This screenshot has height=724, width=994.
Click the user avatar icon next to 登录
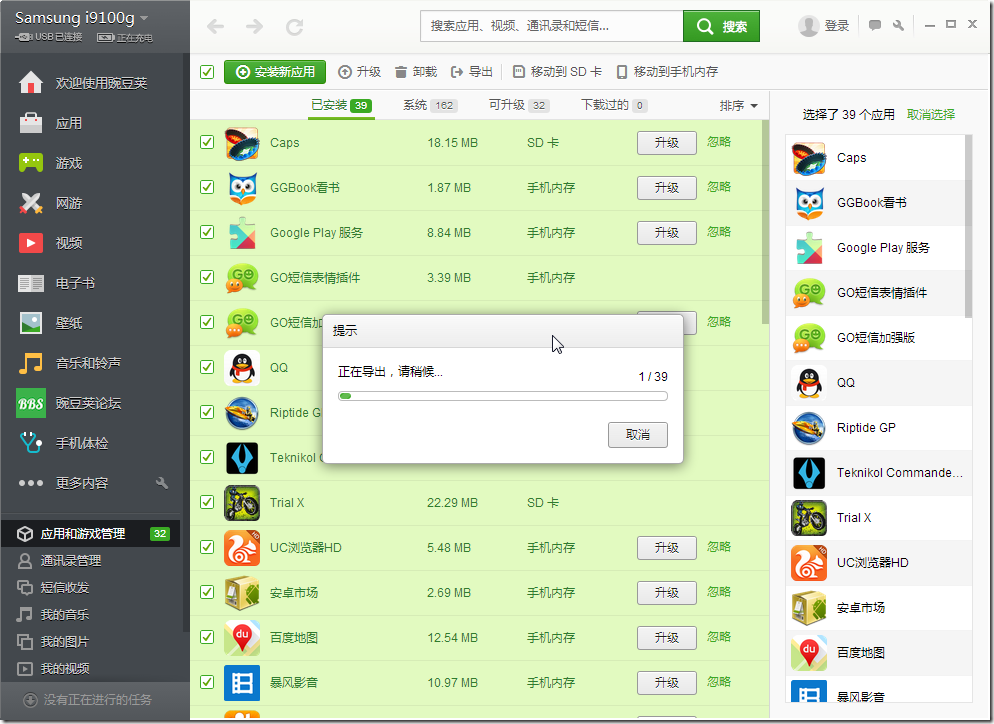[x=808, y=26]
